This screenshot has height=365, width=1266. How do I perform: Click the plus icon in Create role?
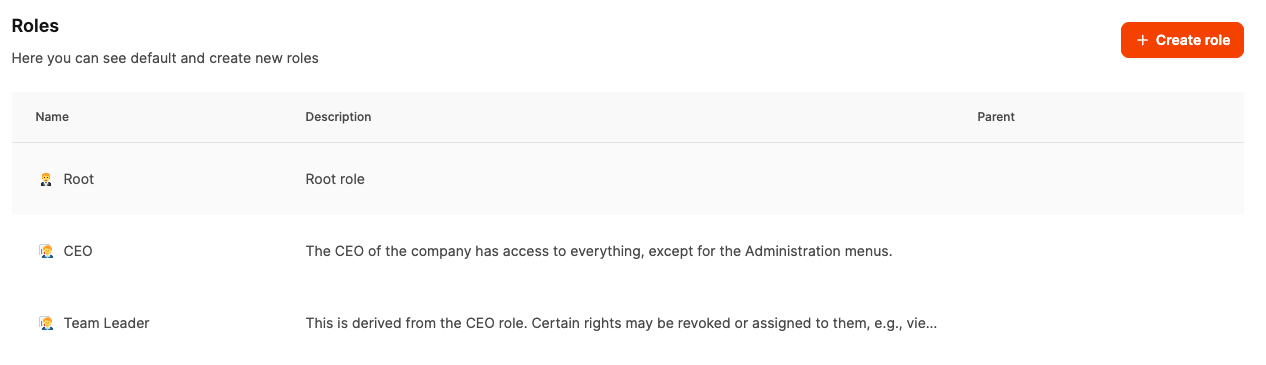(1143, 40)
